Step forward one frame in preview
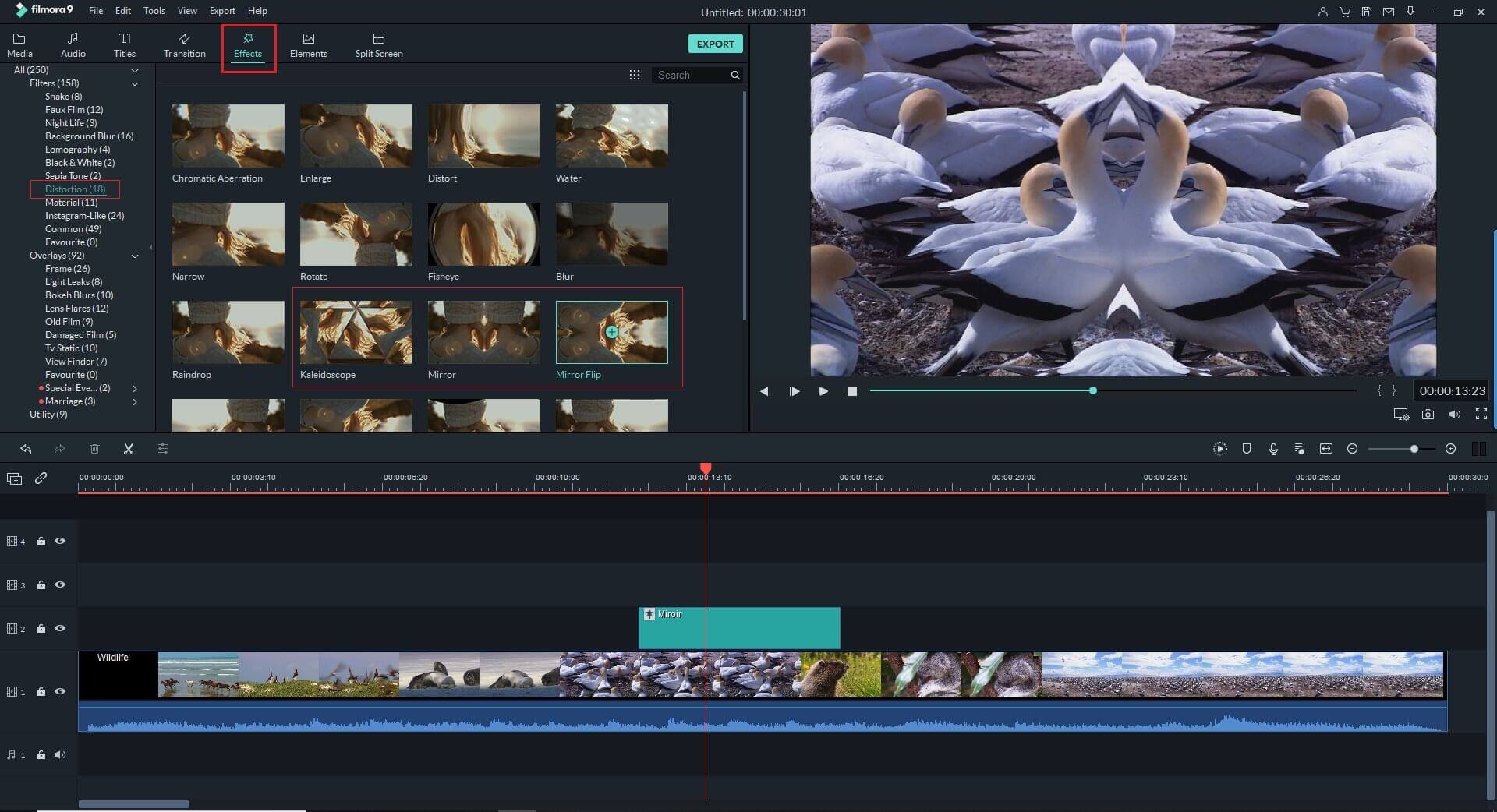 point(795,391)
